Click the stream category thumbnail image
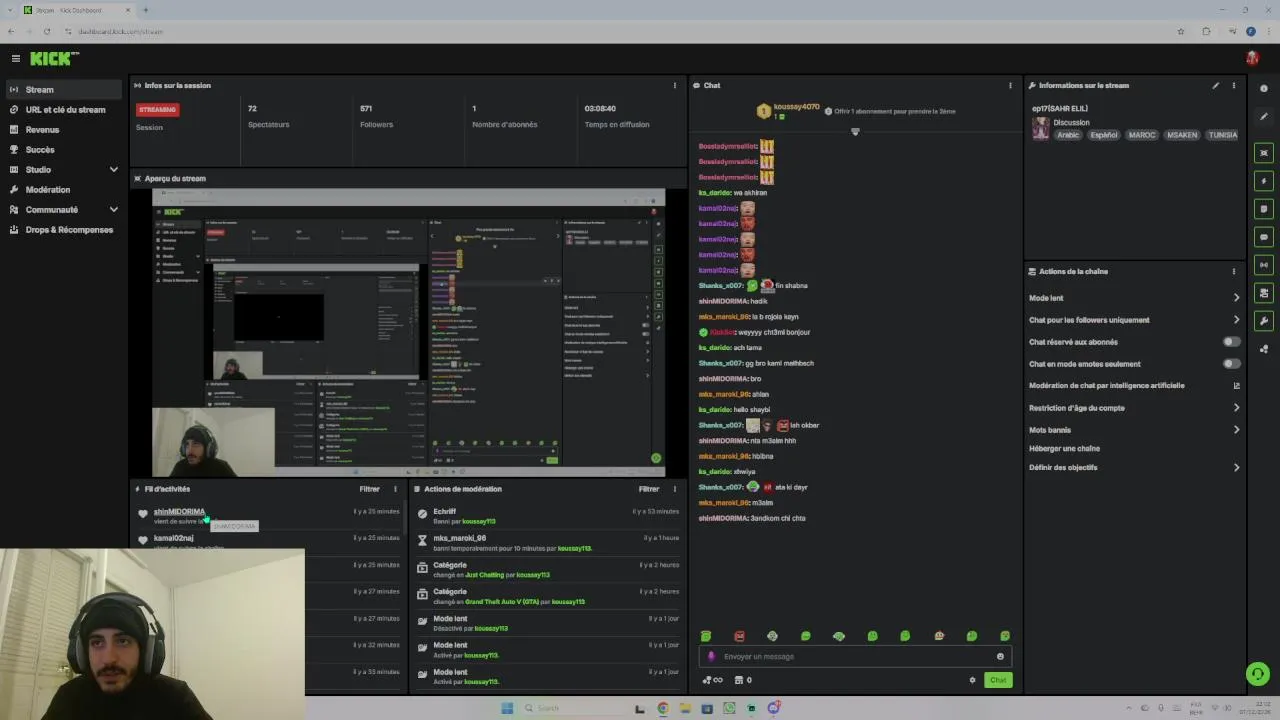This screenshot has height=720, width=1280. pyautogui.click(x=1041, y=129)
